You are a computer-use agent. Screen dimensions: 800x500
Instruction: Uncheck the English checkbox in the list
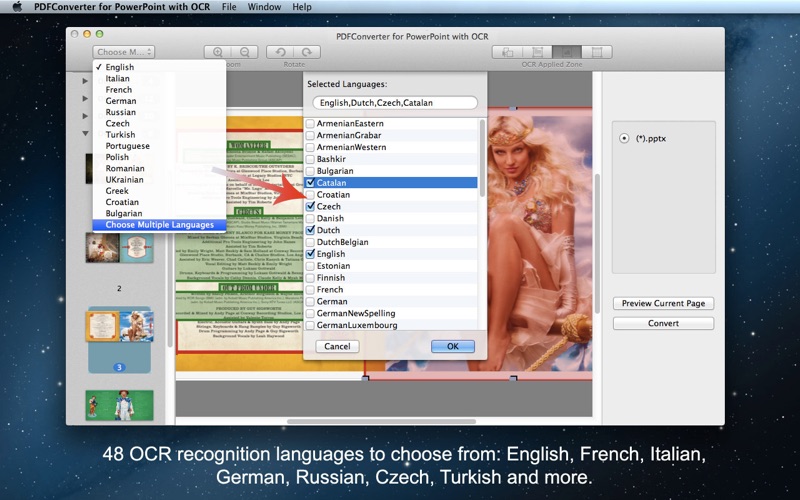tap(310, 254)
